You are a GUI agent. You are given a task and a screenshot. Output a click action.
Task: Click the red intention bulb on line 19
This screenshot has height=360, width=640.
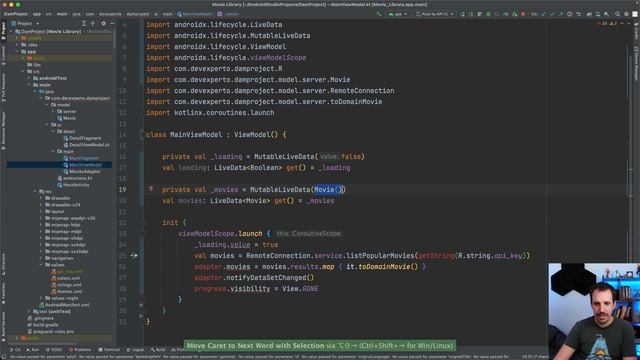151,189
